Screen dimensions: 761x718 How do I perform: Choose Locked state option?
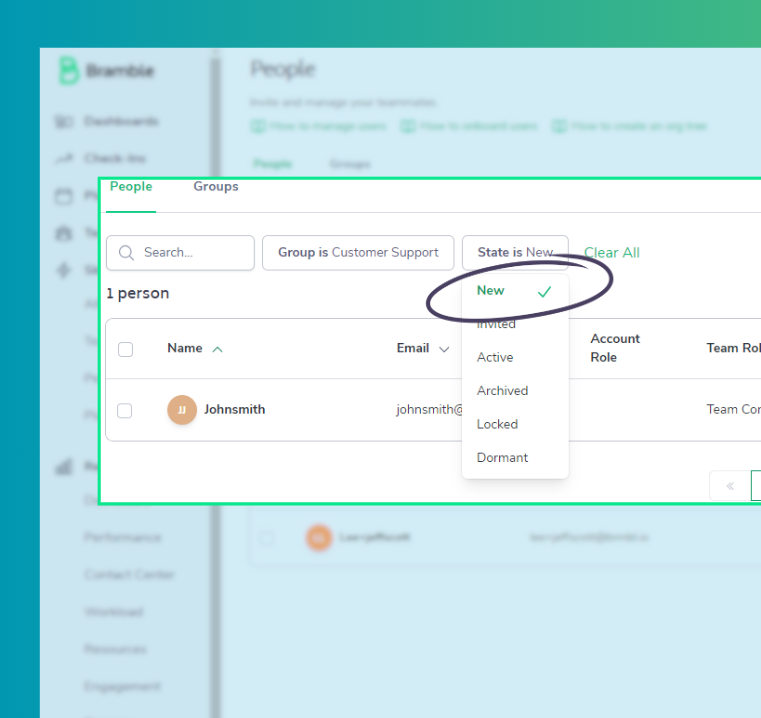497,424
